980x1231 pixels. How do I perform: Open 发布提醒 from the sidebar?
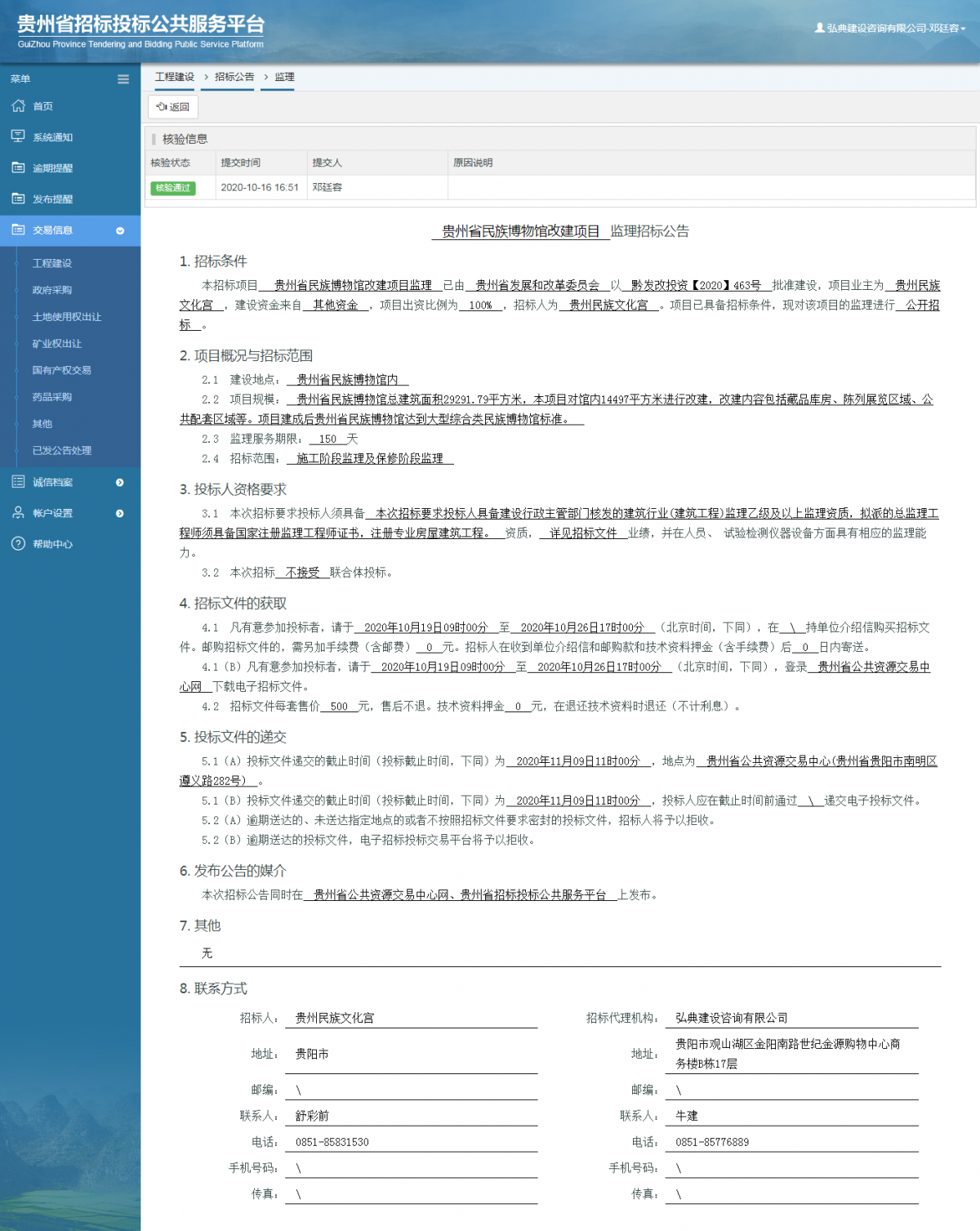[18, 198]
